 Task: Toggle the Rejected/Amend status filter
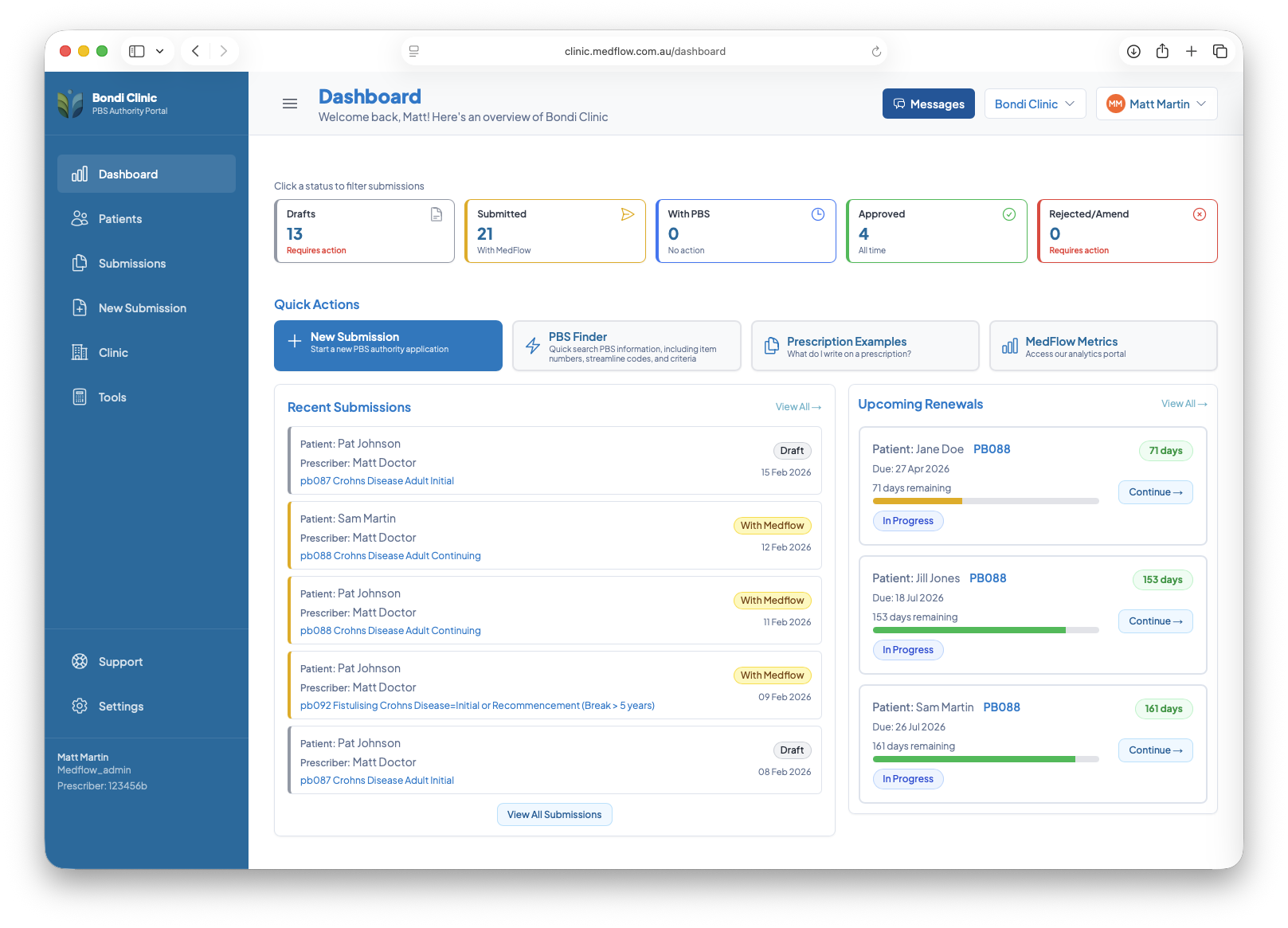pyautogui.click(x=1127, y=231)
